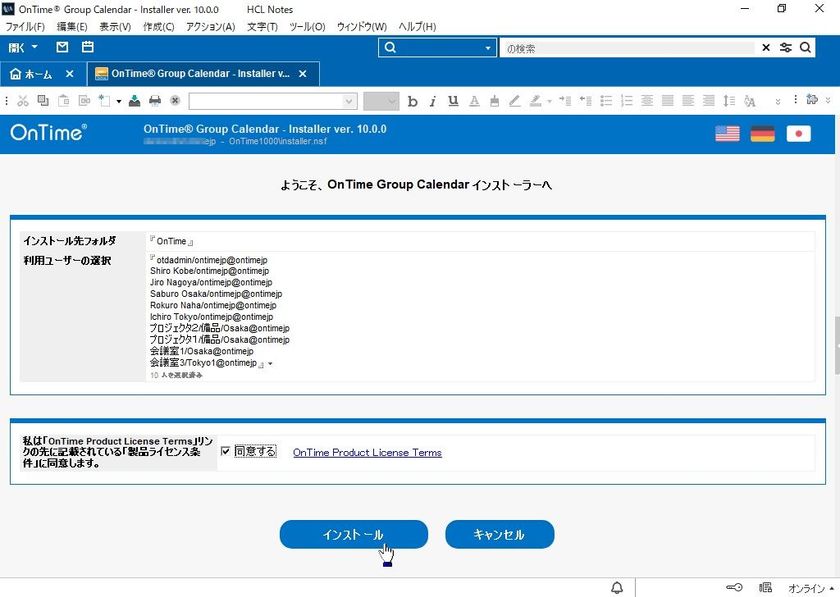The height and width of the screenshot is (597, 840).
Task: Click the save download icon
Action: [x=134, y=101]
